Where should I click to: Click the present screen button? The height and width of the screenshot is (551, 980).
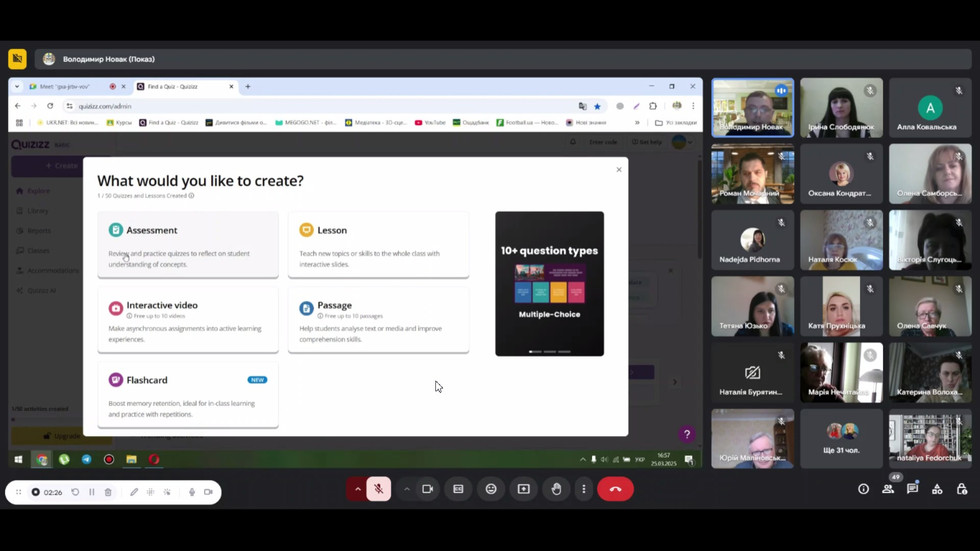pos(524,489)
